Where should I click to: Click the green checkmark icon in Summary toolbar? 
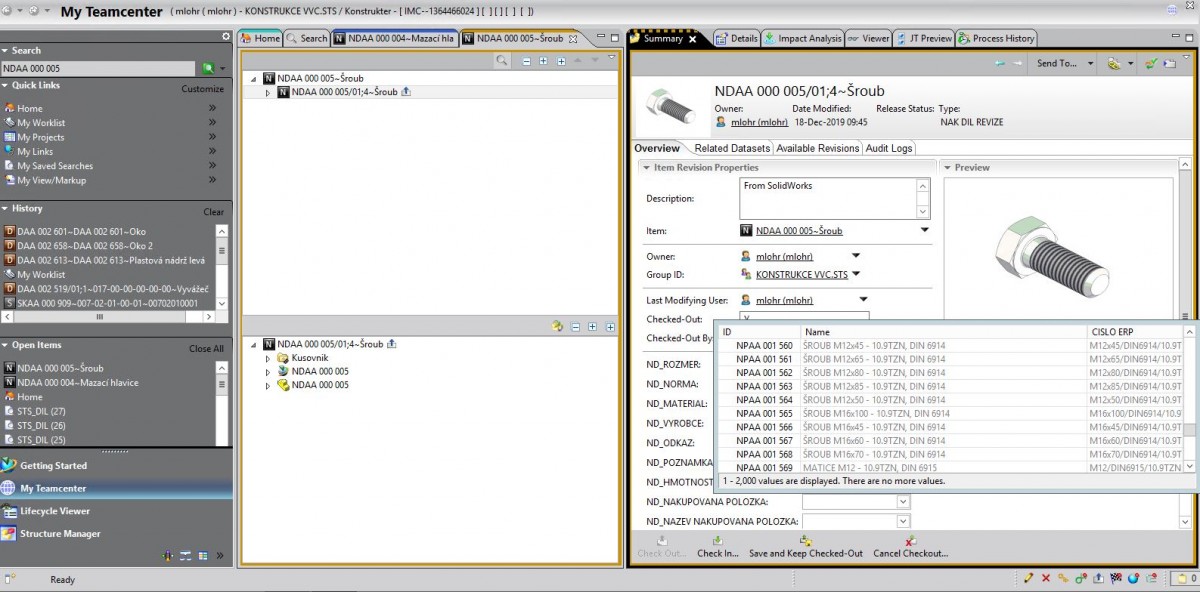tap(1152, 63)
